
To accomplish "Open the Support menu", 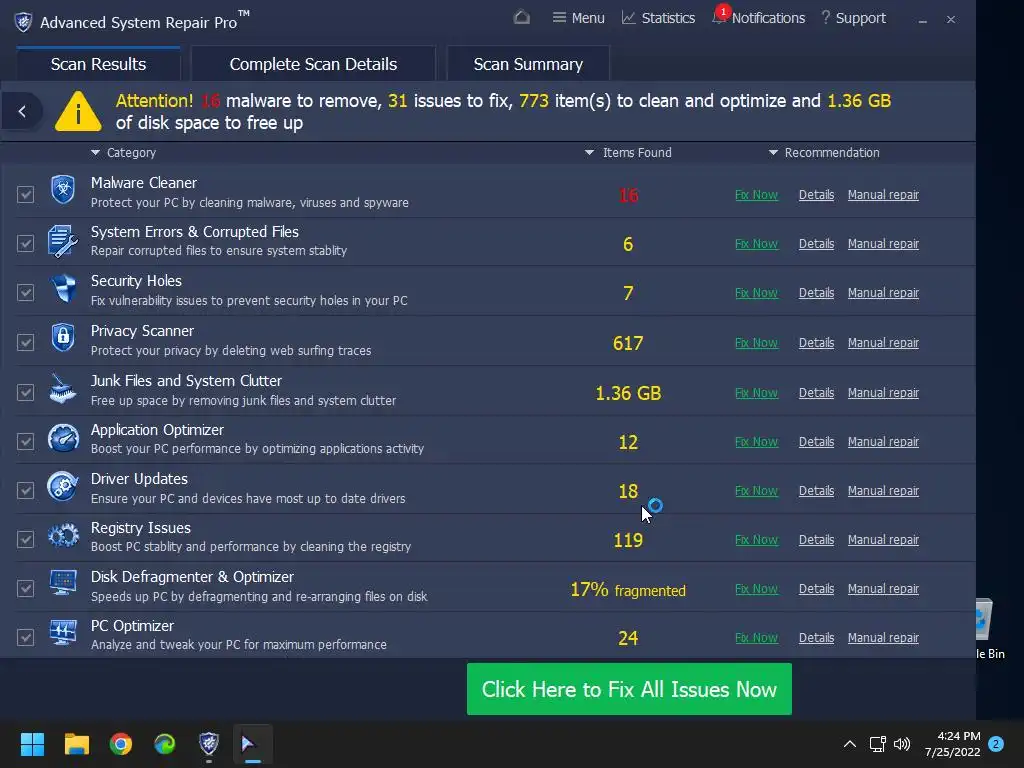I will (853, 18).
